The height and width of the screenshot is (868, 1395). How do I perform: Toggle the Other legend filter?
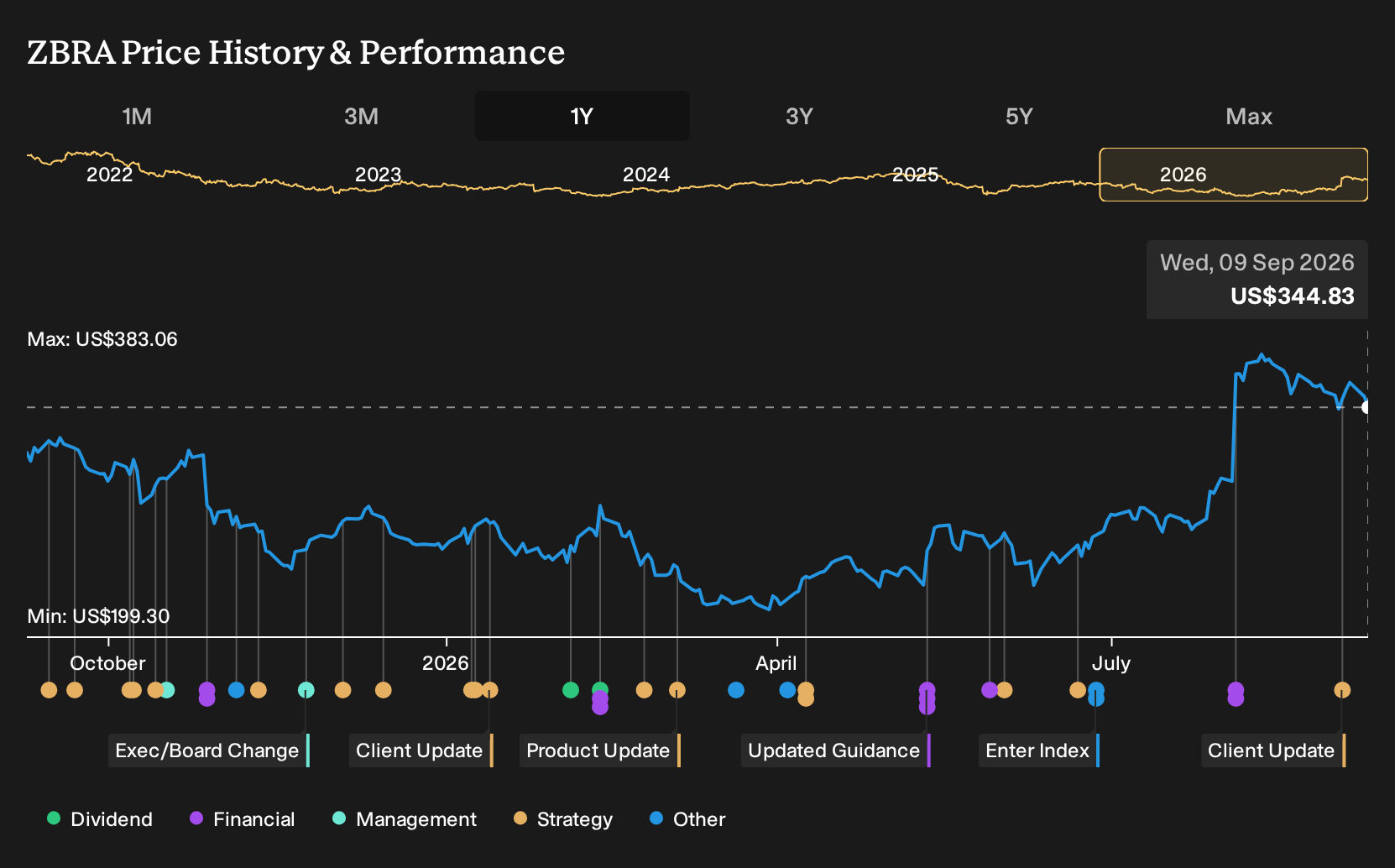(x=687, y=819)
